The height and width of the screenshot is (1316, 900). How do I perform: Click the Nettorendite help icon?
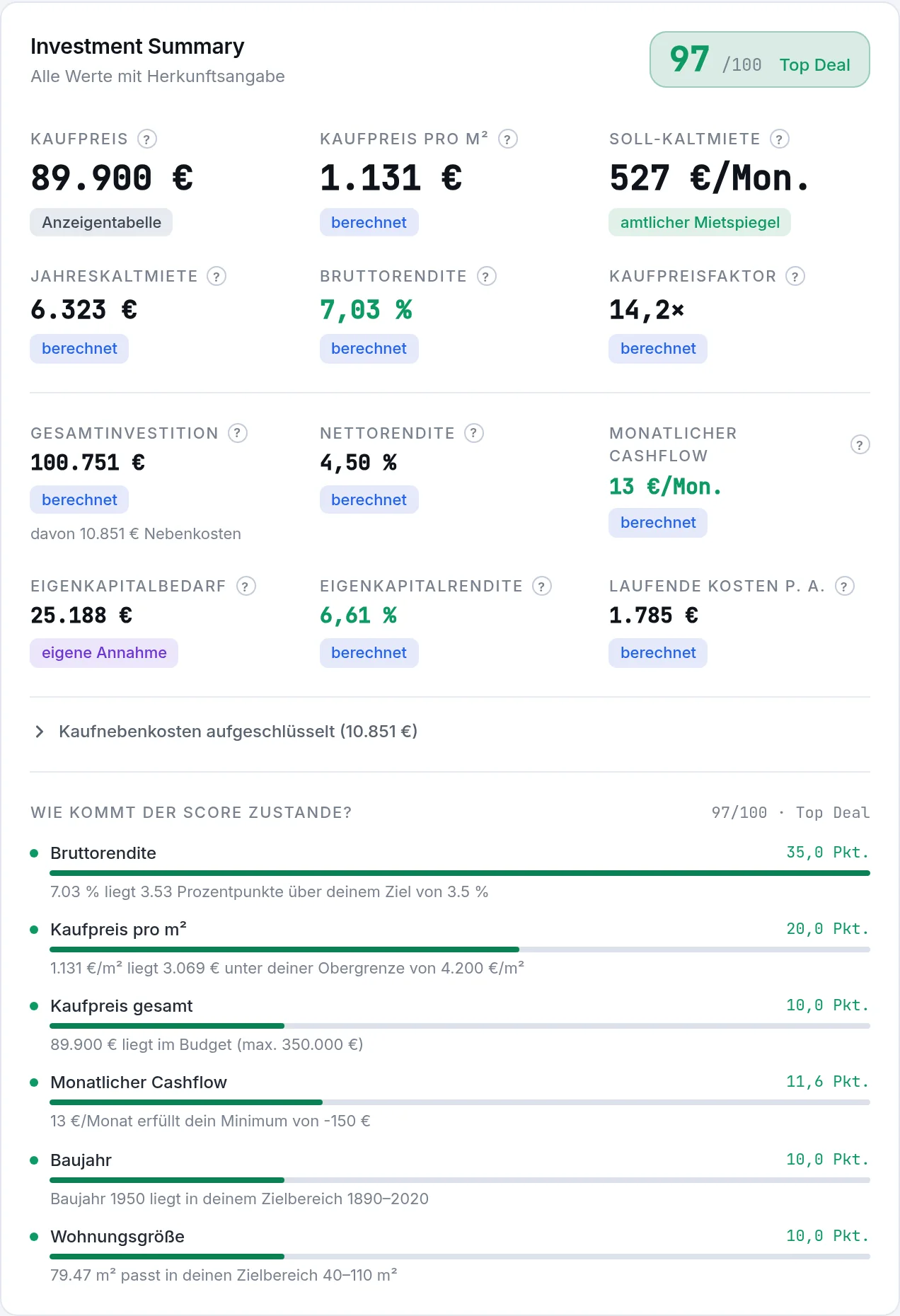474,433
